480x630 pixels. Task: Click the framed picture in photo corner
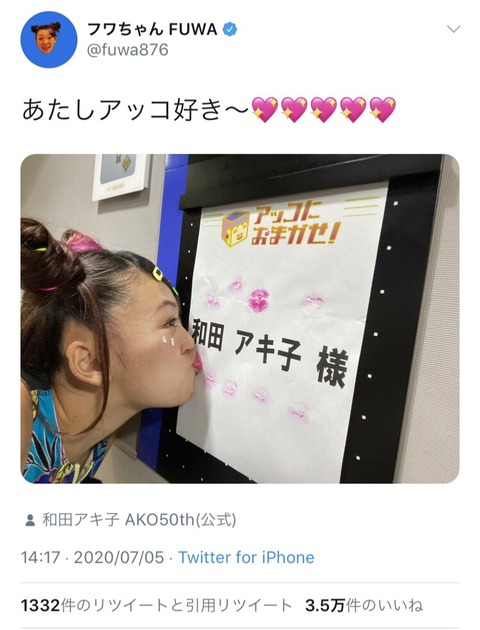point(121,175)
